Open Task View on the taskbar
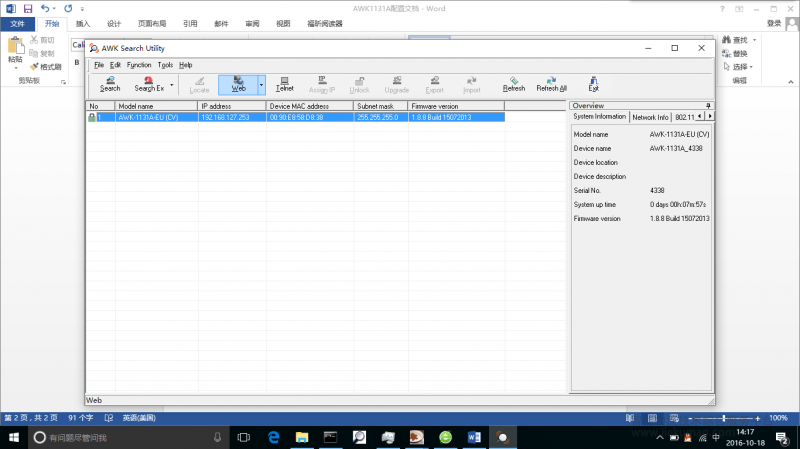 pyautogui.click(x=244, y=437)
